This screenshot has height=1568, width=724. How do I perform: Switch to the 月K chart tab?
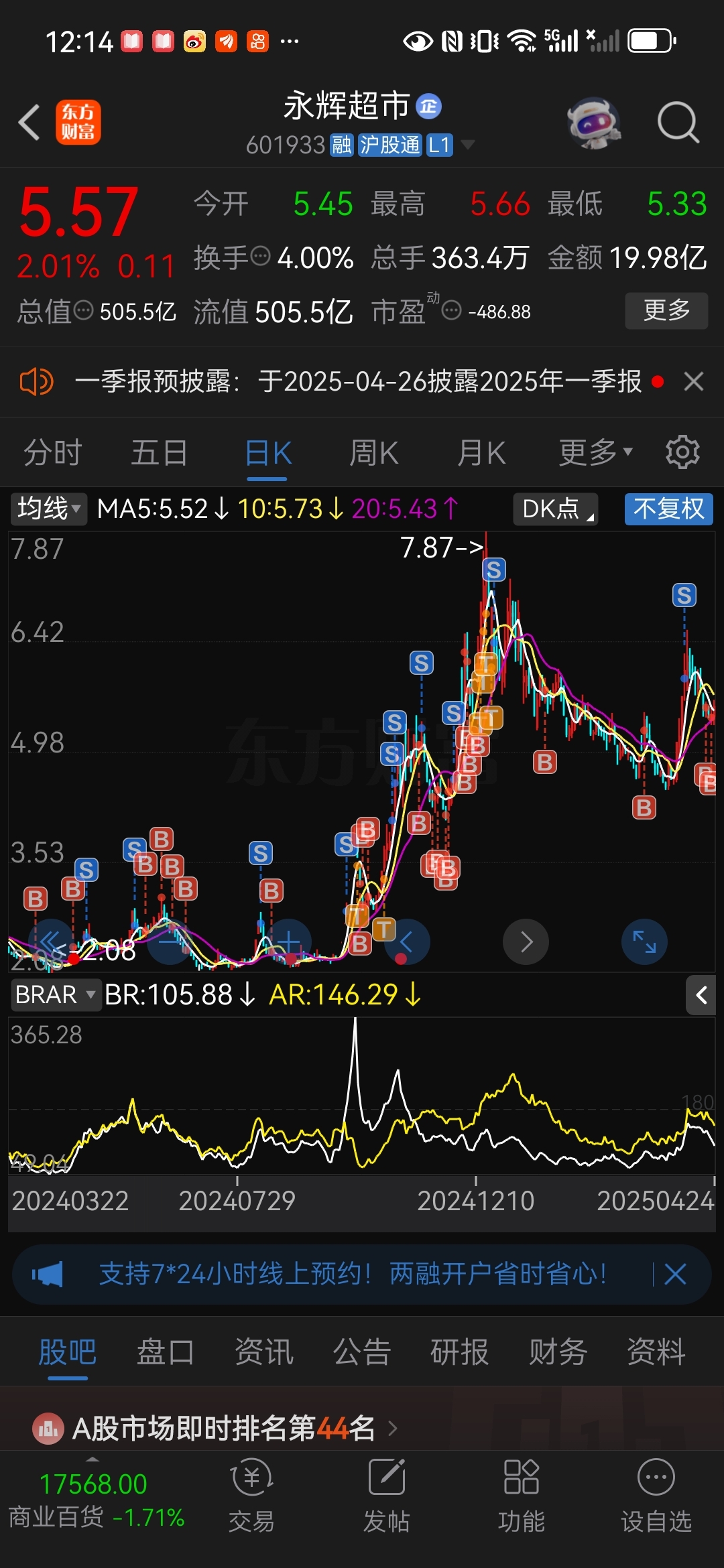481,453
